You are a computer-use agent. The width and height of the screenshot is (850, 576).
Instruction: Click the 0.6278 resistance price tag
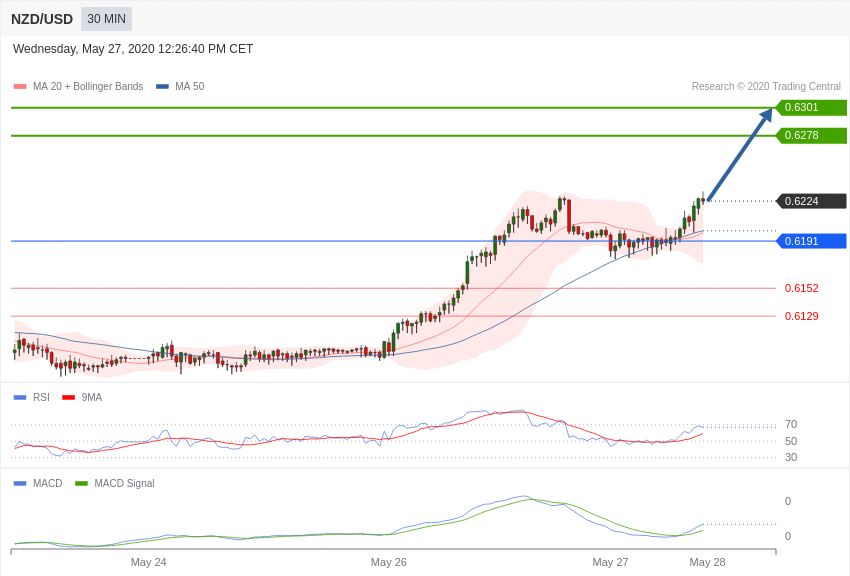click(811, 135)
